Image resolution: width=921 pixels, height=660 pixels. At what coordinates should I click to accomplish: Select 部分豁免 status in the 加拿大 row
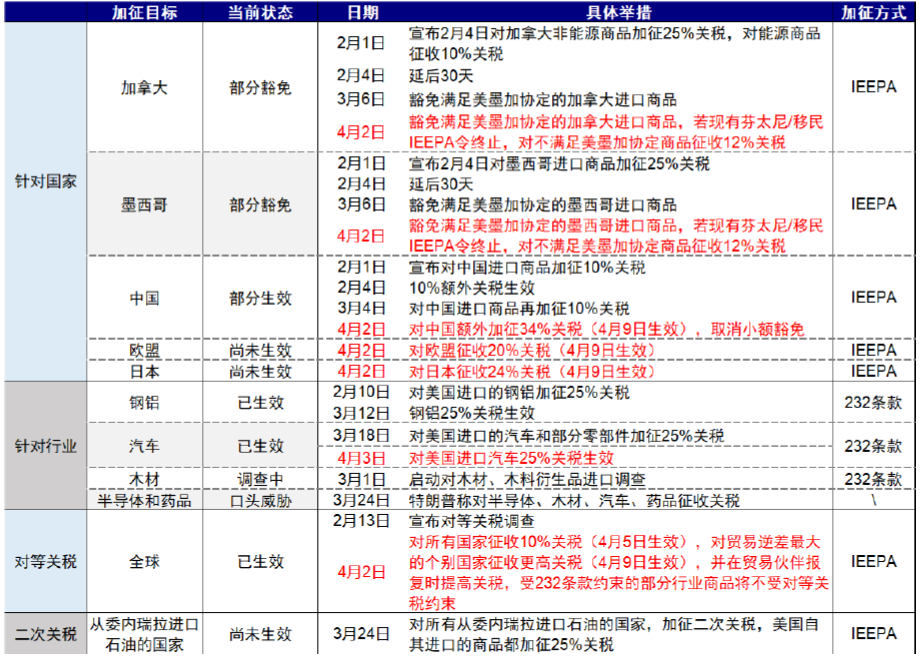click(260, 87)
